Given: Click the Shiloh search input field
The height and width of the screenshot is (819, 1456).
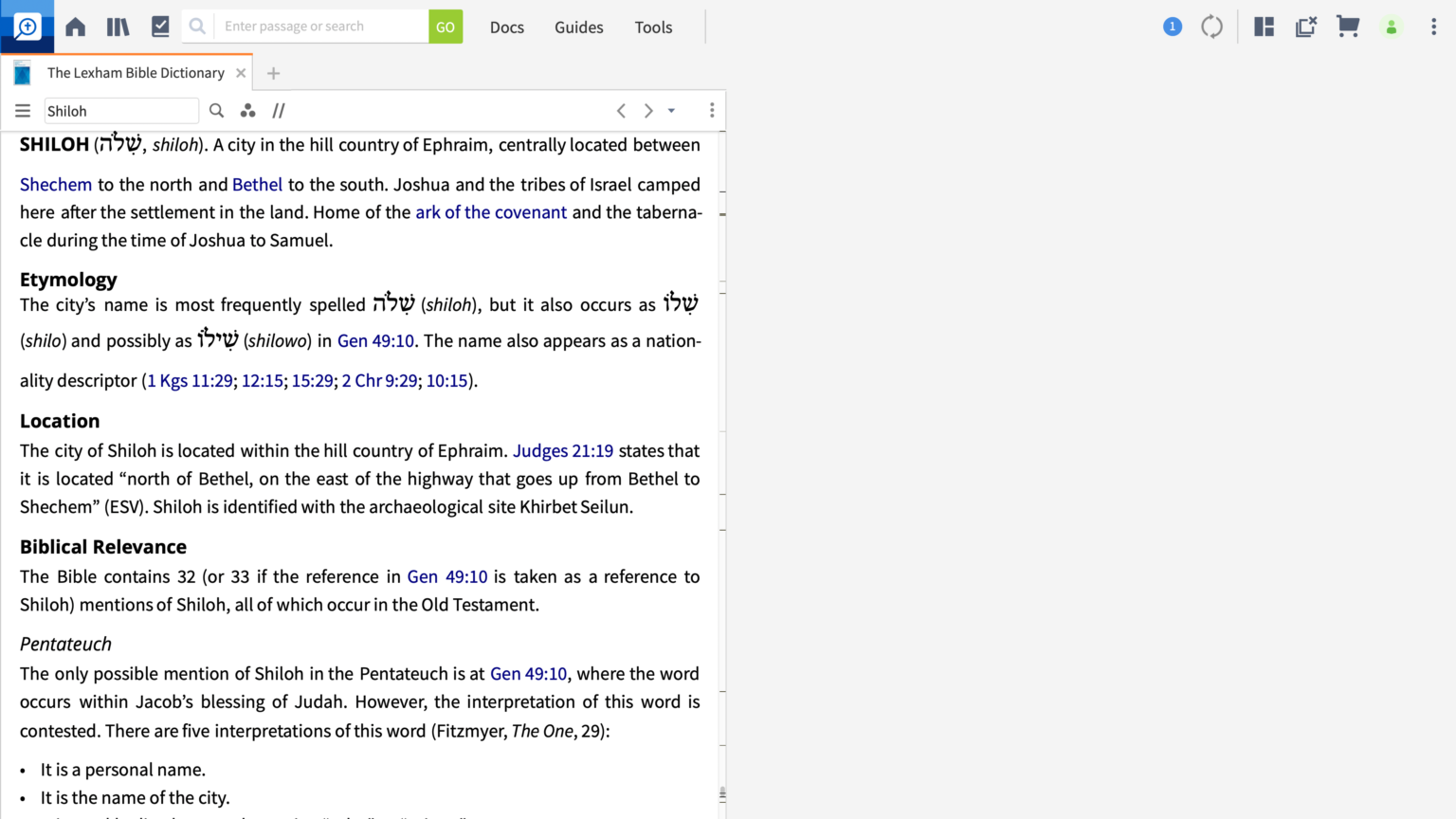Looking at the screenshot, I should 121,111.
